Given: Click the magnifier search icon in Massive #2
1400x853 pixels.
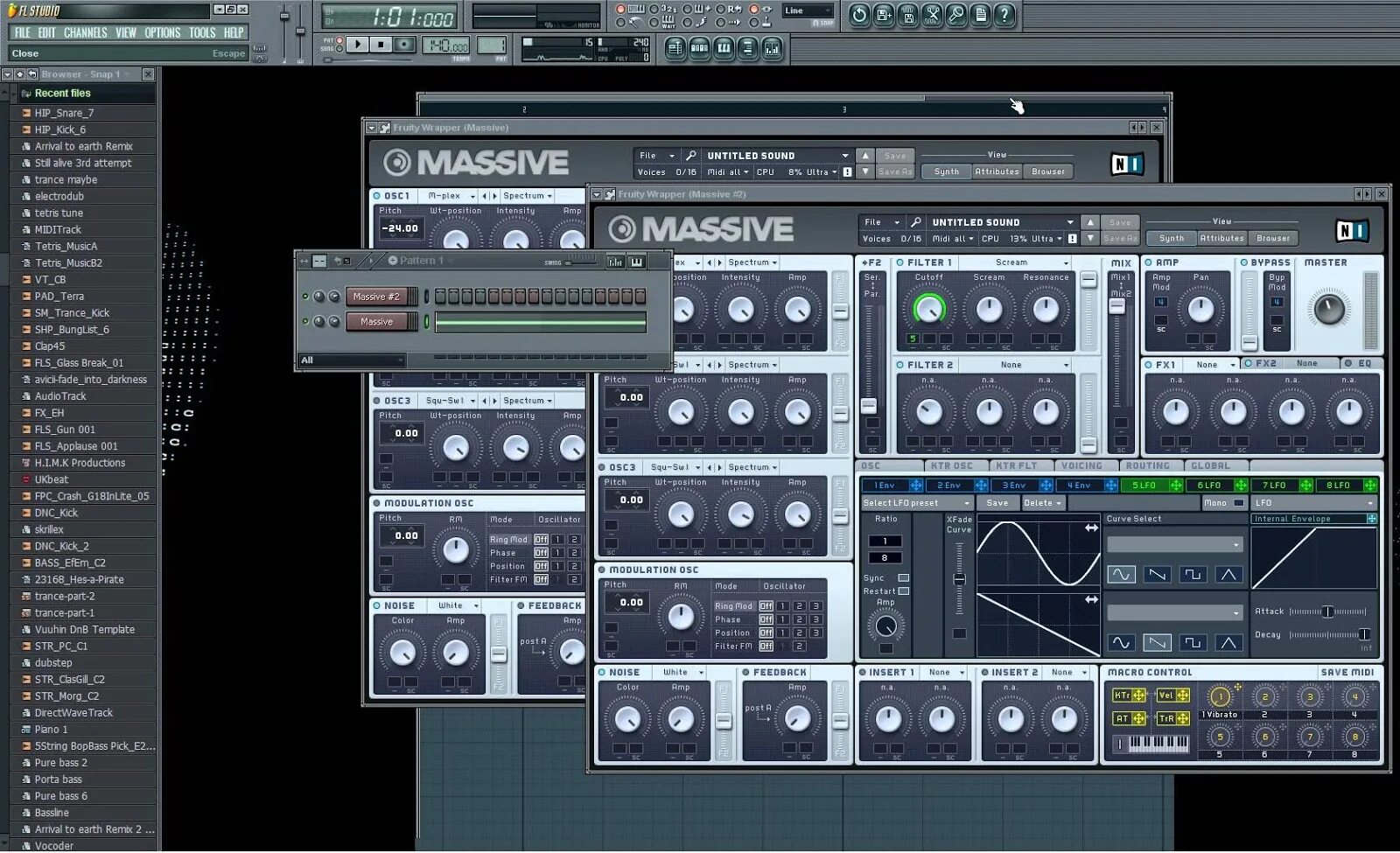Looking at the screenshot, I should point(916,222).
